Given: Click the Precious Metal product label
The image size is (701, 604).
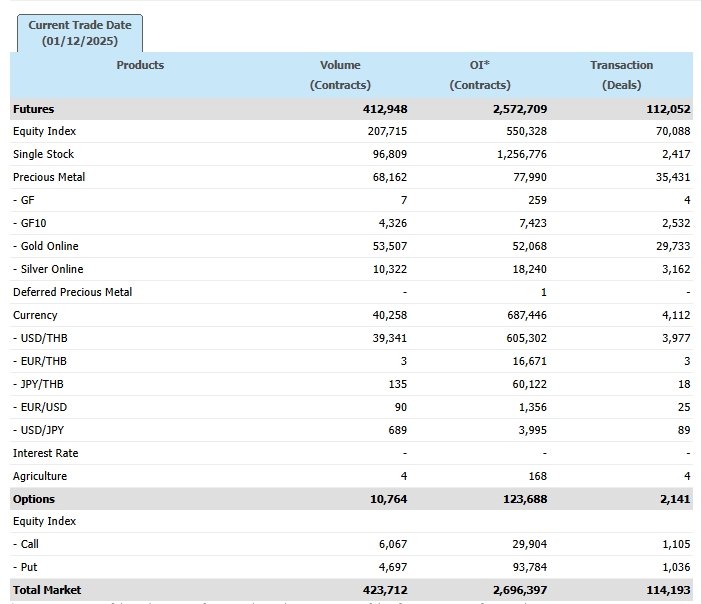Looking at the screenshot, I should pos(49,177).
